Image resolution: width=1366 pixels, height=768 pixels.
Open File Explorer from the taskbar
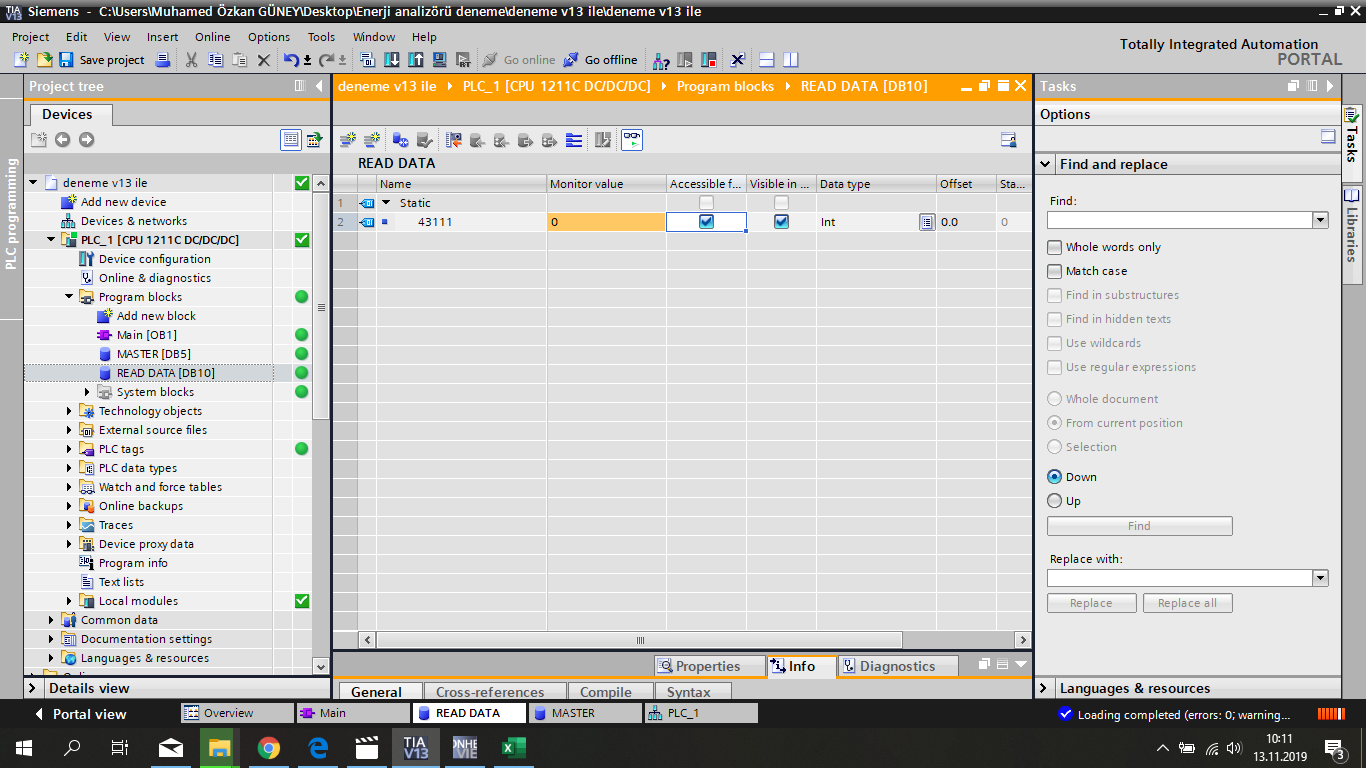click(x=218, y=747)
